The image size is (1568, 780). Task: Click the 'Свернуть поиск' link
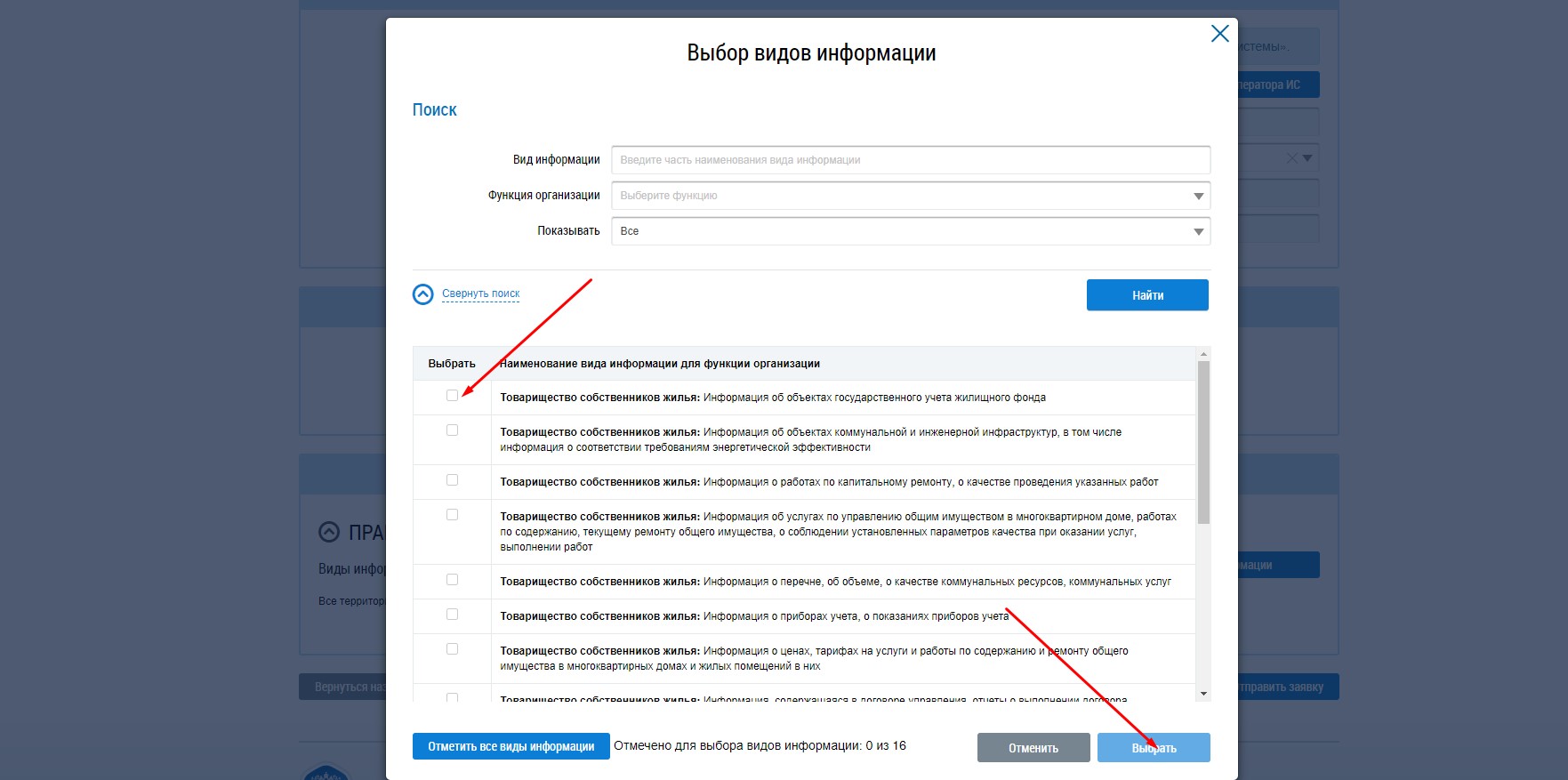(x=480, y=294)
